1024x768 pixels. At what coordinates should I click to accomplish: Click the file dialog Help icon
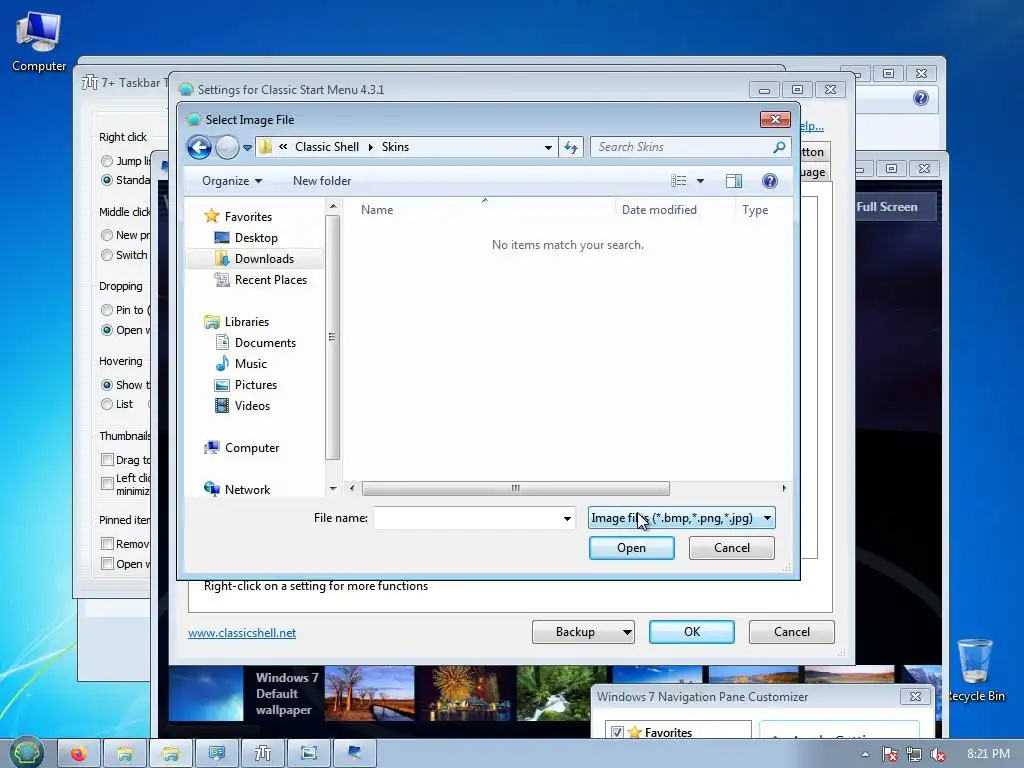770,181
